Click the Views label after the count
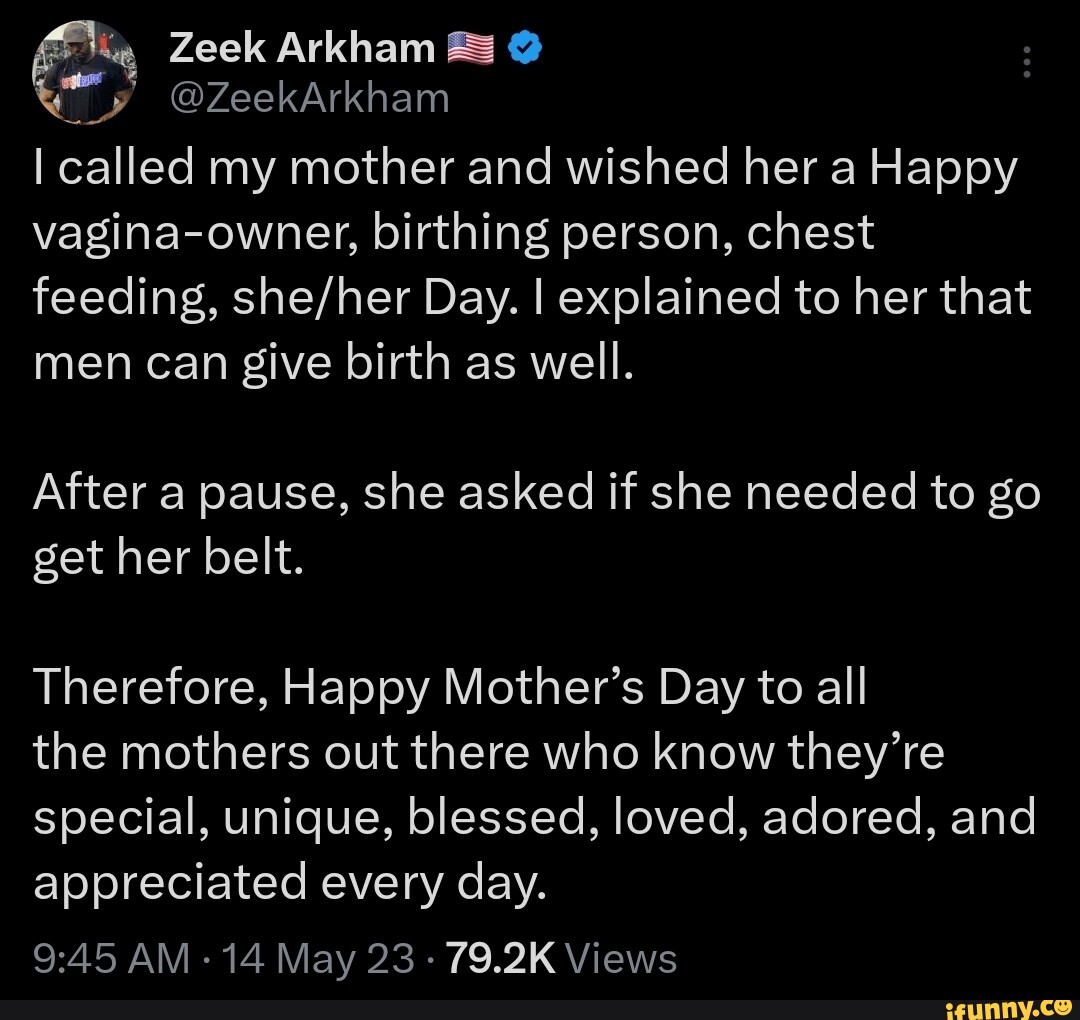Viewport: 1080px width, 1020px height. (622, 958)
